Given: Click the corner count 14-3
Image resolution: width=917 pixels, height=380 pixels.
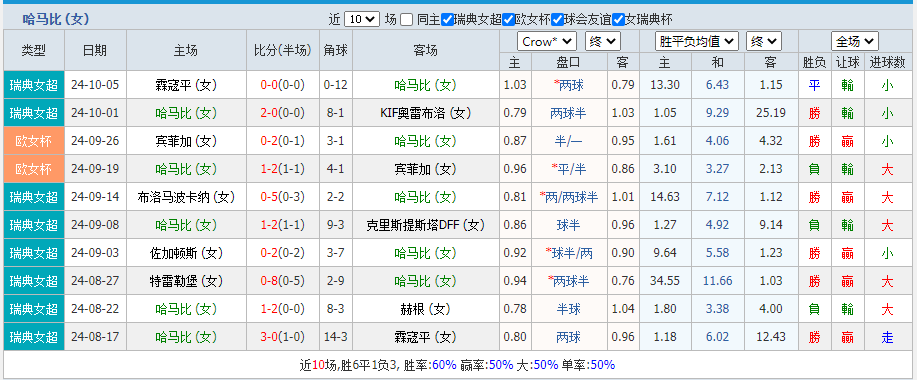Looking at the screenshot, I should (336, 337).
